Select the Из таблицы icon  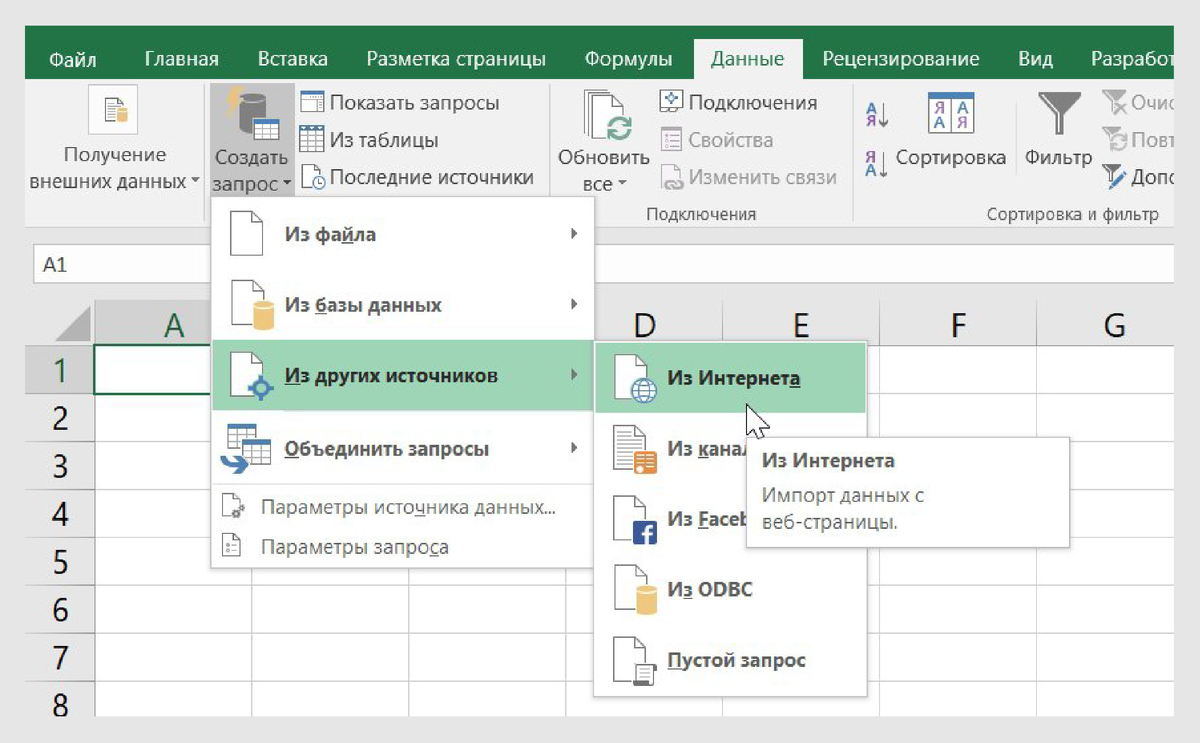click(x=310, y=140)
